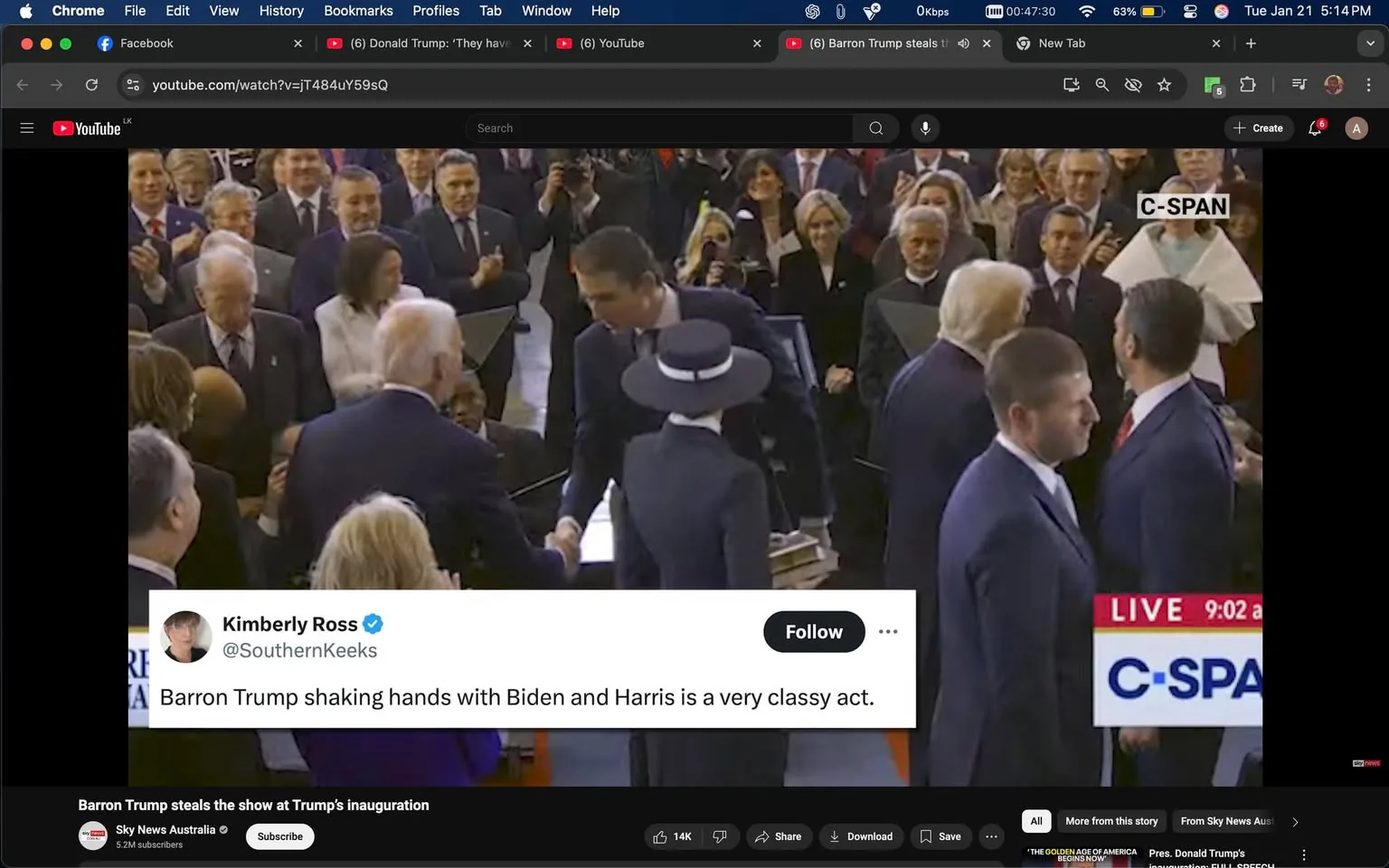
Task: Dislike the Barron Trump video
Action: coord(720,836)
